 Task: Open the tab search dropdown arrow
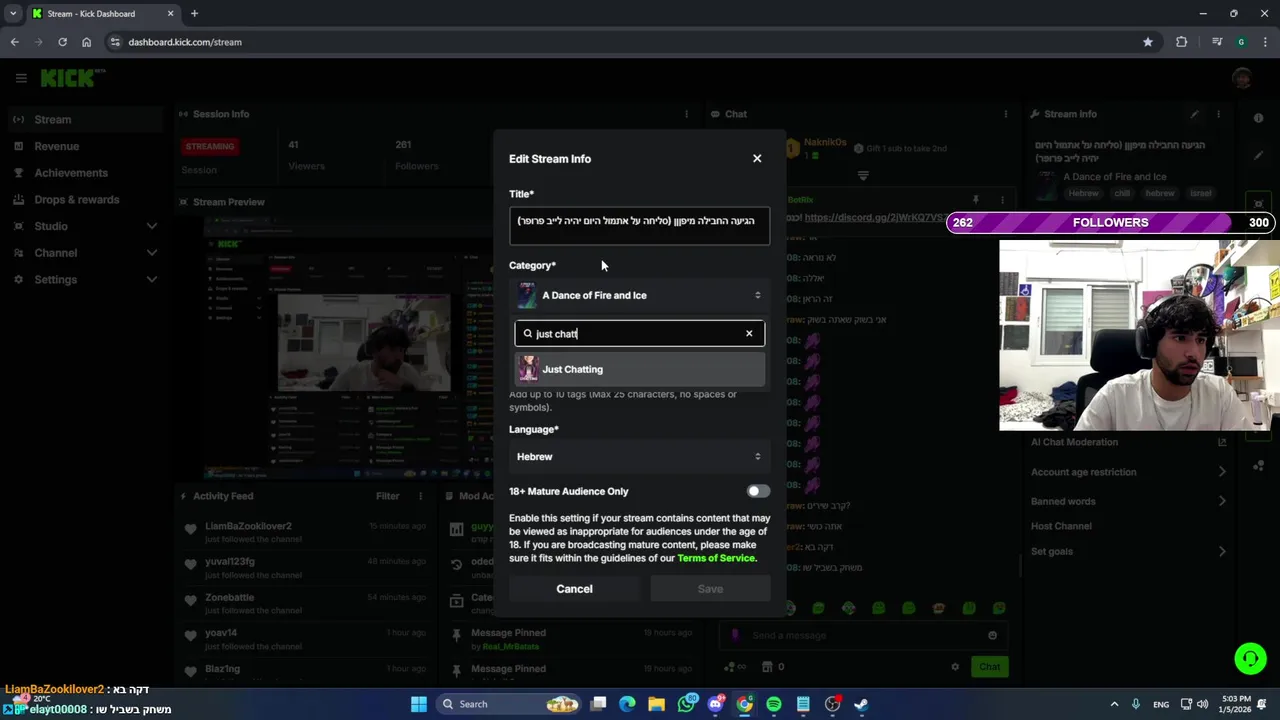coord(13,14)
